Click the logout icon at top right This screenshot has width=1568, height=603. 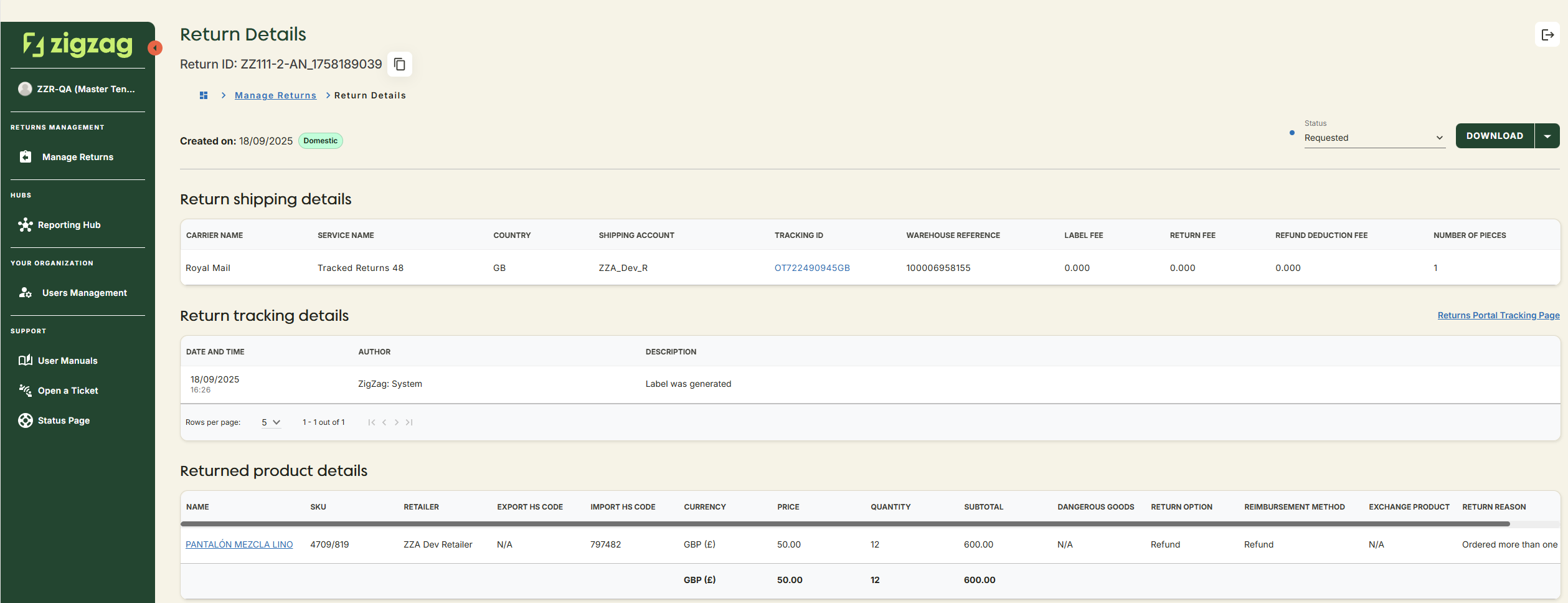tap(1547, 35)
